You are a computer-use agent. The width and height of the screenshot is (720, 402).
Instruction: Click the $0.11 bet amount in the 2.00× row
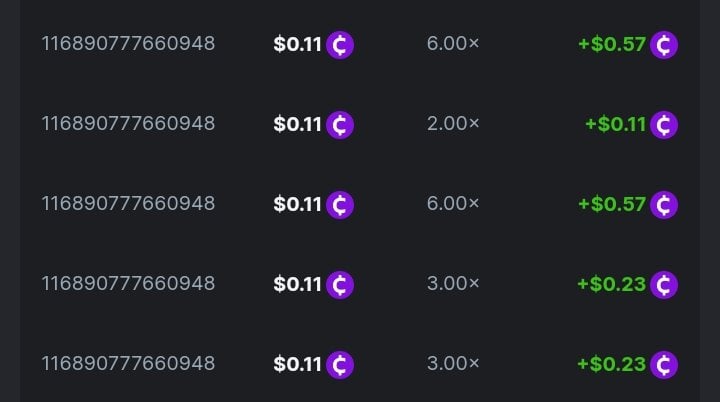(x=297, y=125)
